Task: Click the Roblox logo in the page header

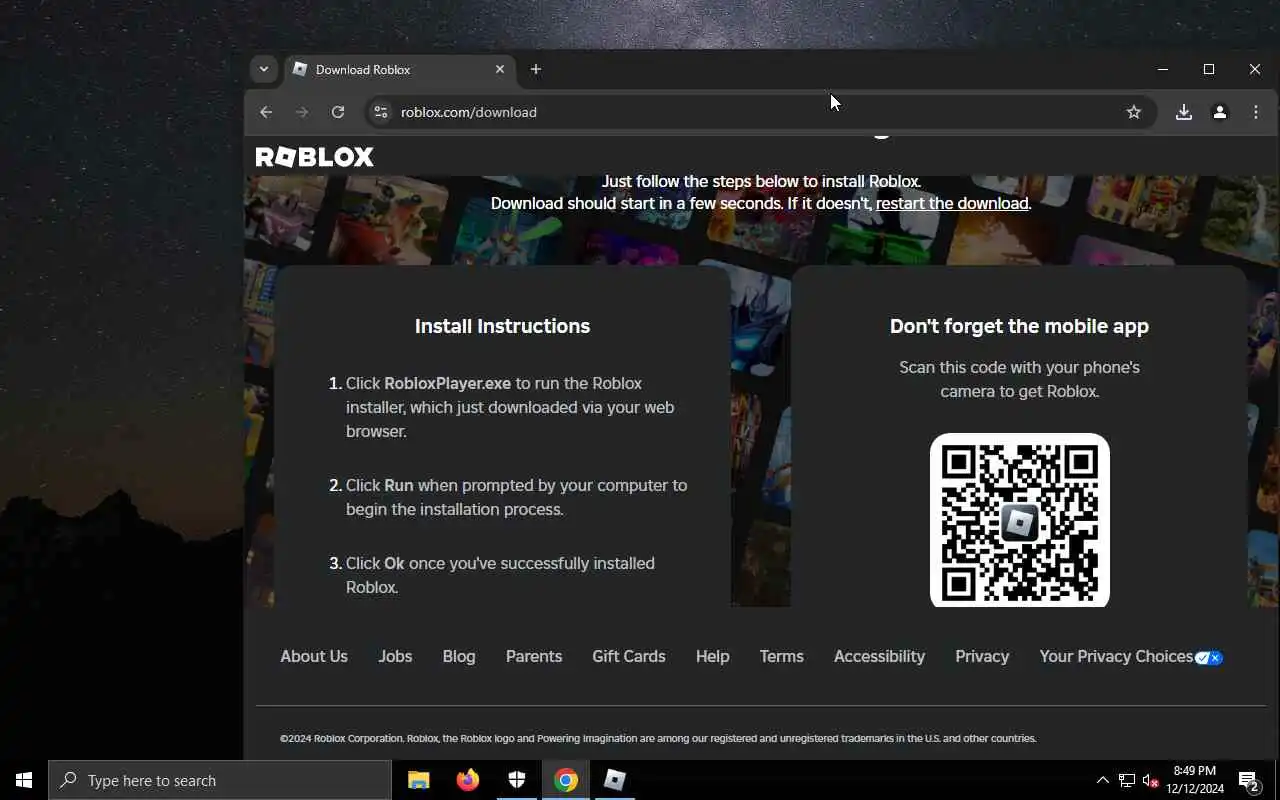Action: tap(314, 157)
